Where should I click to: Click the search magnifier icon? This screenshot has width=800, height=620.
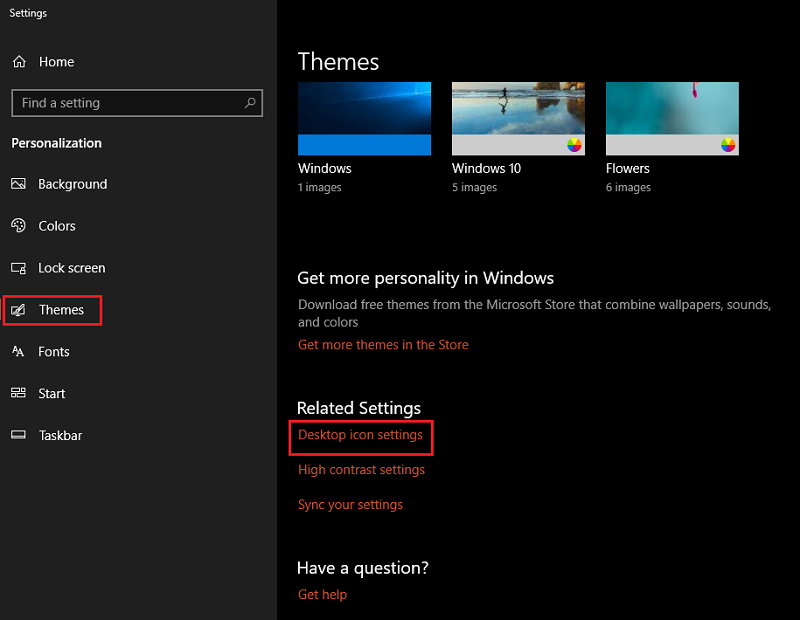[250, 103]
